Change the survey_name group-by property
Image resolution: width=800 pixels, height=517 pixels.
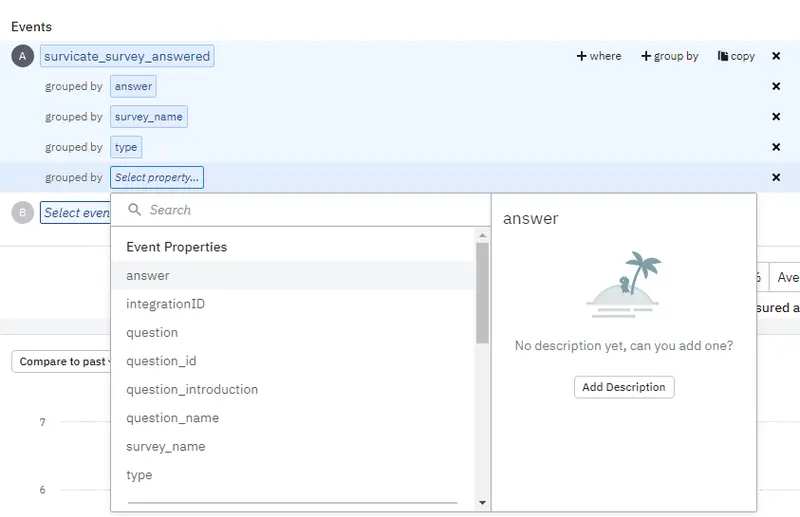click(148, 117)
